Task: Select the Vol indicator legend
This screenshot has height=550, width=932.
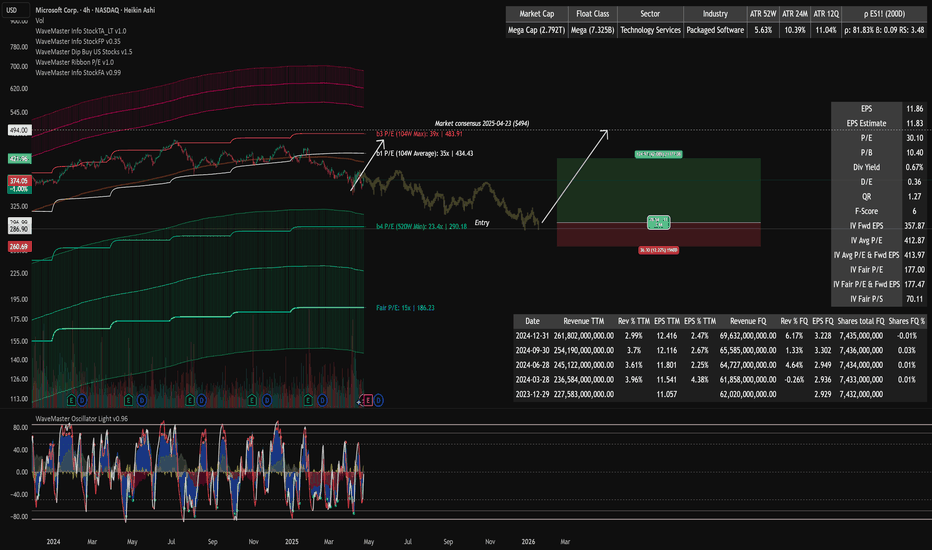Action: (x=39, y=20)
